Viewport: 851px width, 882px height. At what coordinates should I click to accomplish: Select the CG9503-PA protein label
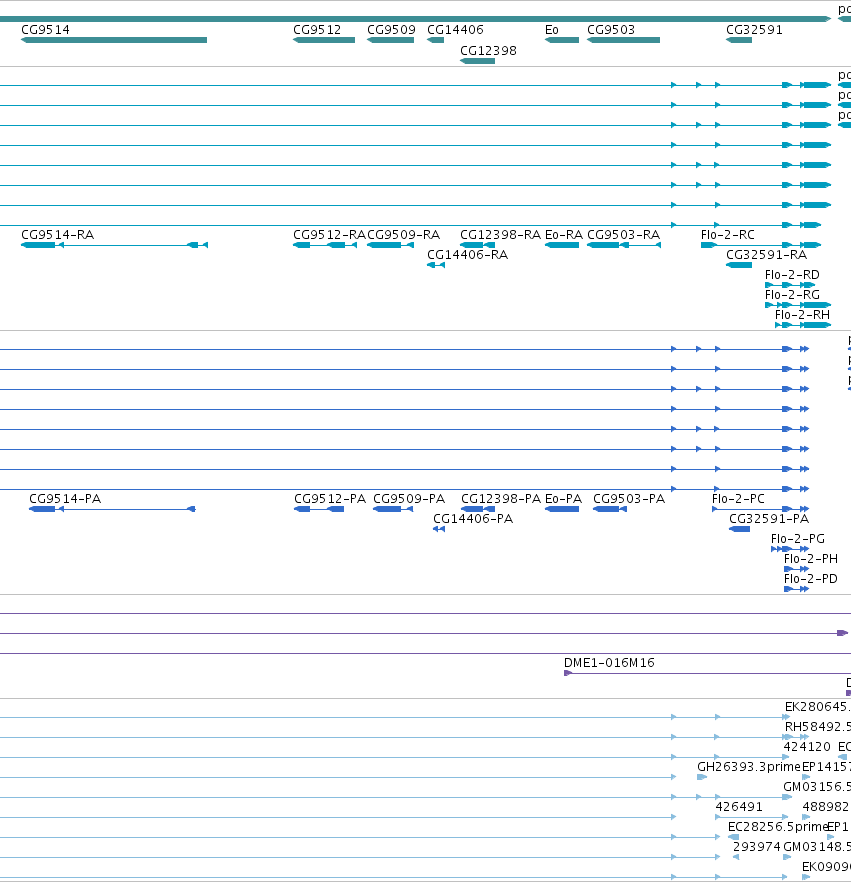629,499
